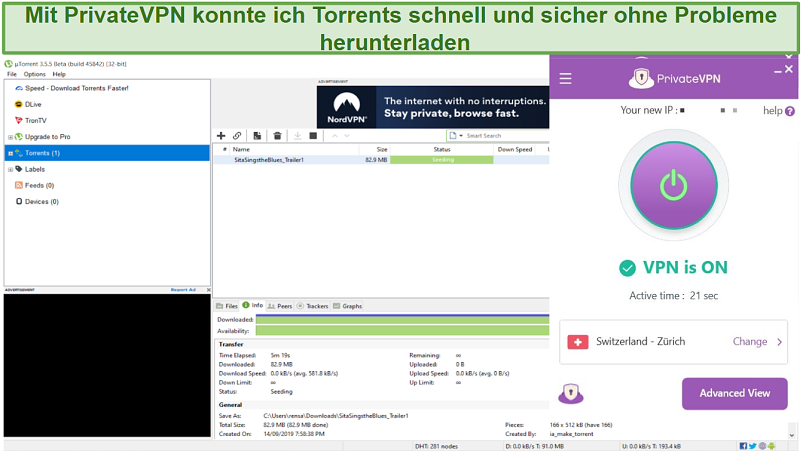
Task: Open DLive in sidebar
Action: click(x=28, y=104)
